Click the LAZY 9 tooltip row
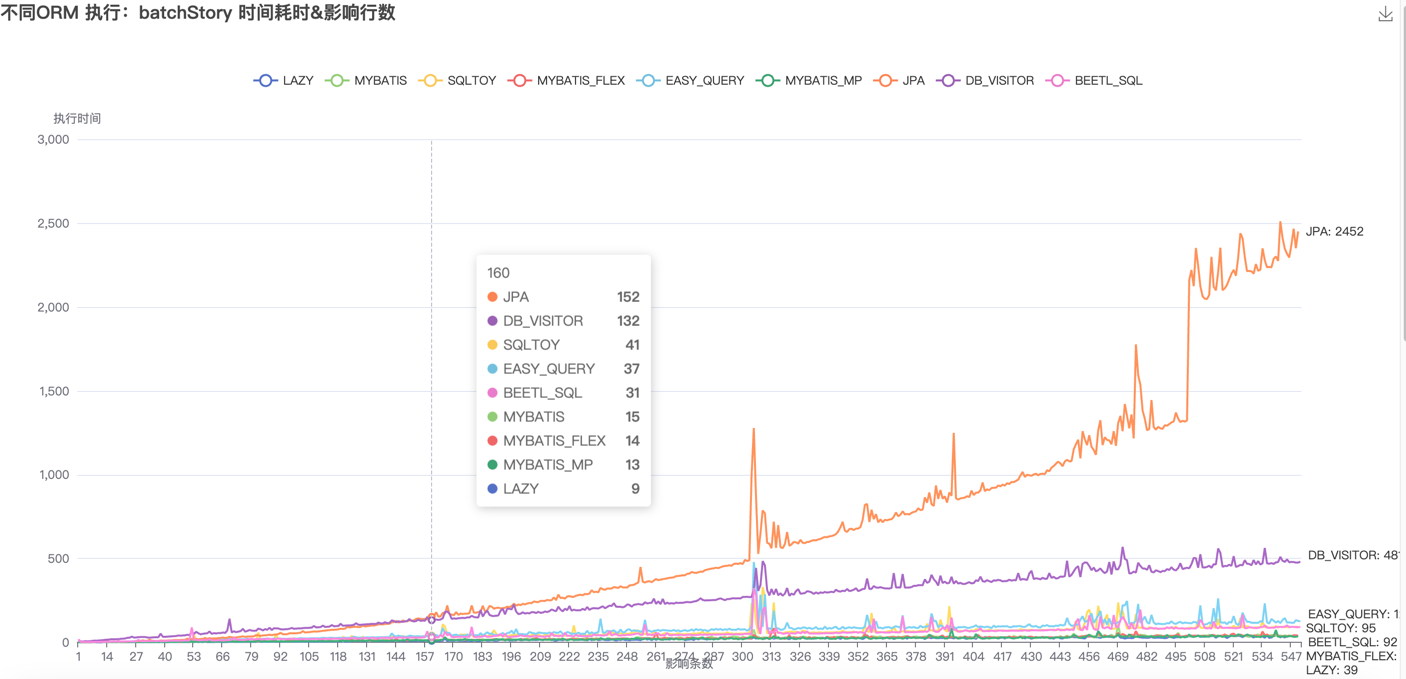The image size is (1406, 679). coord(563,489)
